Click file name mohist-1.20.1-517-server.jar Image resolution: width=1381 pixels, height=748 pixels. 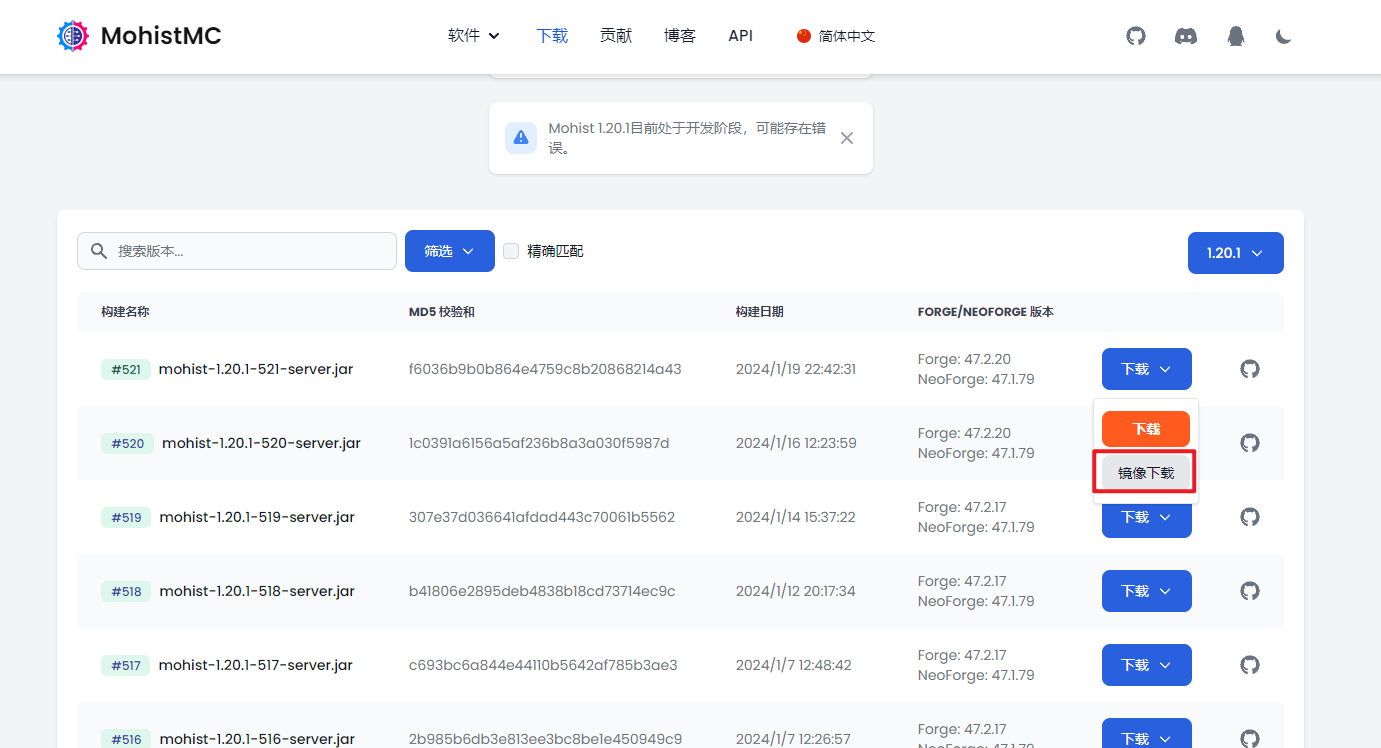[256, 665]
